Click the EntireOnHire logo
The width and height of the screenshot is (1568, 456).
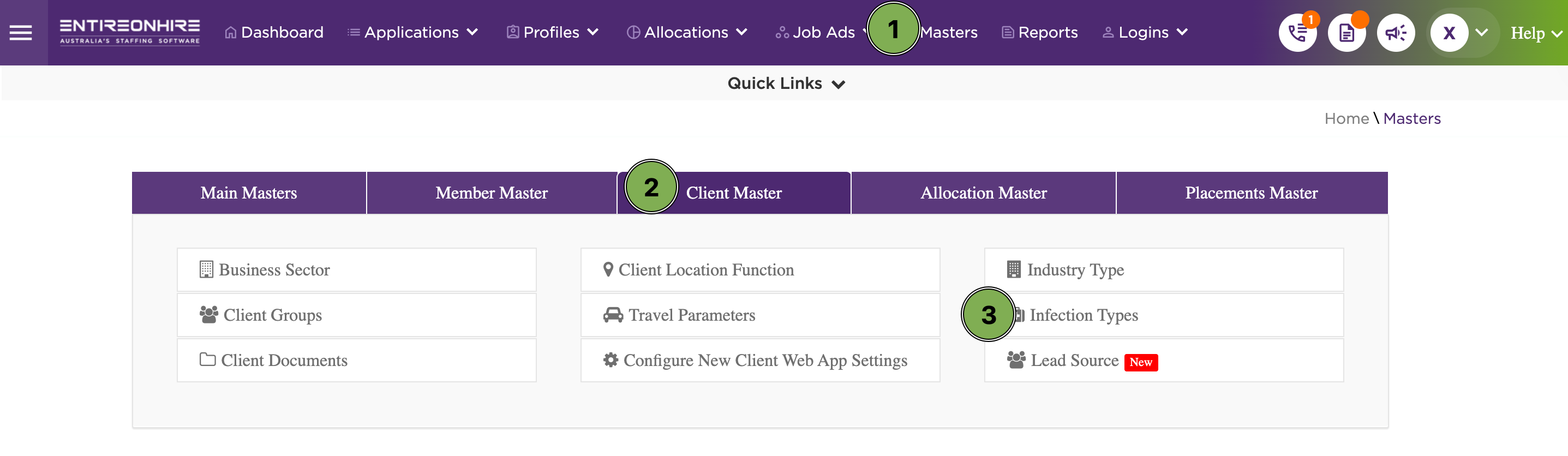coord(130,32)
